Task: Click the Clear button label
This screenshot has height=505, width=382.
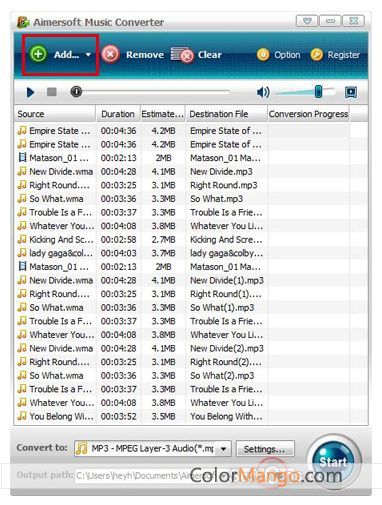Action: (210, 55)
